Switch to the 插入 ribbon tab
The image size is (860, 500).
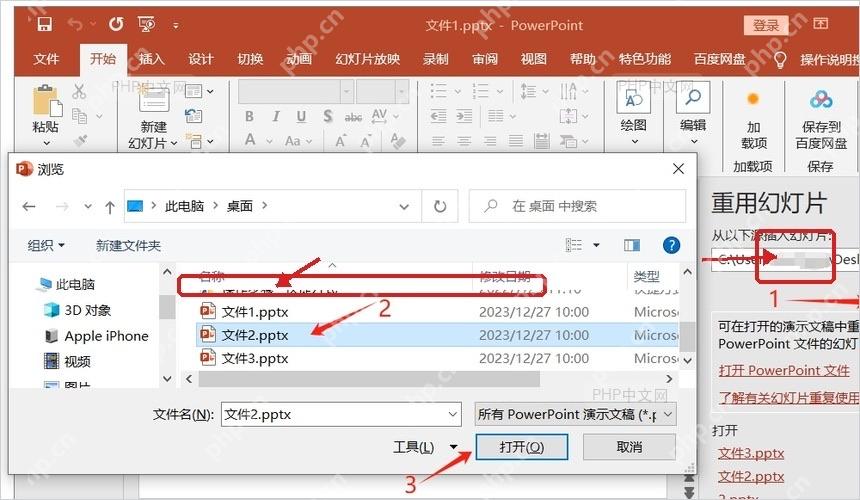point(151,59)
